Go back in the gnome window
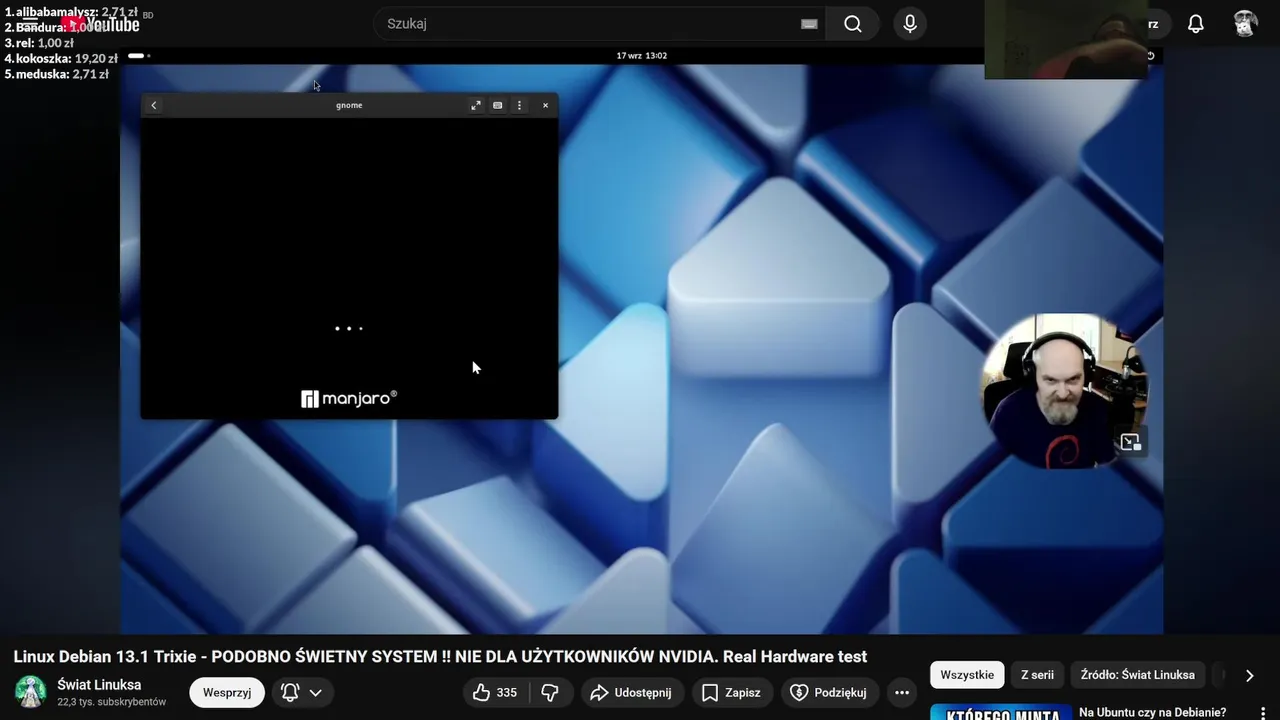Screen dimensions: 1280x720 [x=154, y=105]
